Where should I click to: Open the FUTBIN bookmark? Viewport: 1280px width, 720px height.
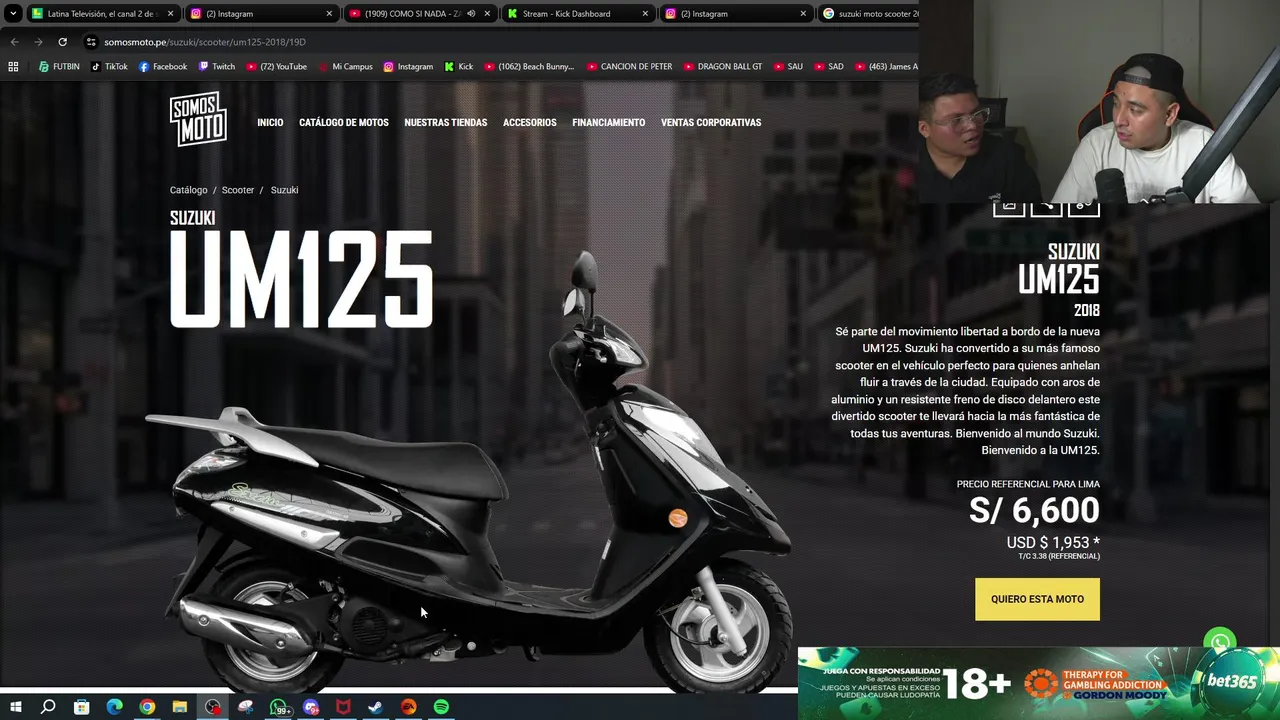tap(59, 67)
